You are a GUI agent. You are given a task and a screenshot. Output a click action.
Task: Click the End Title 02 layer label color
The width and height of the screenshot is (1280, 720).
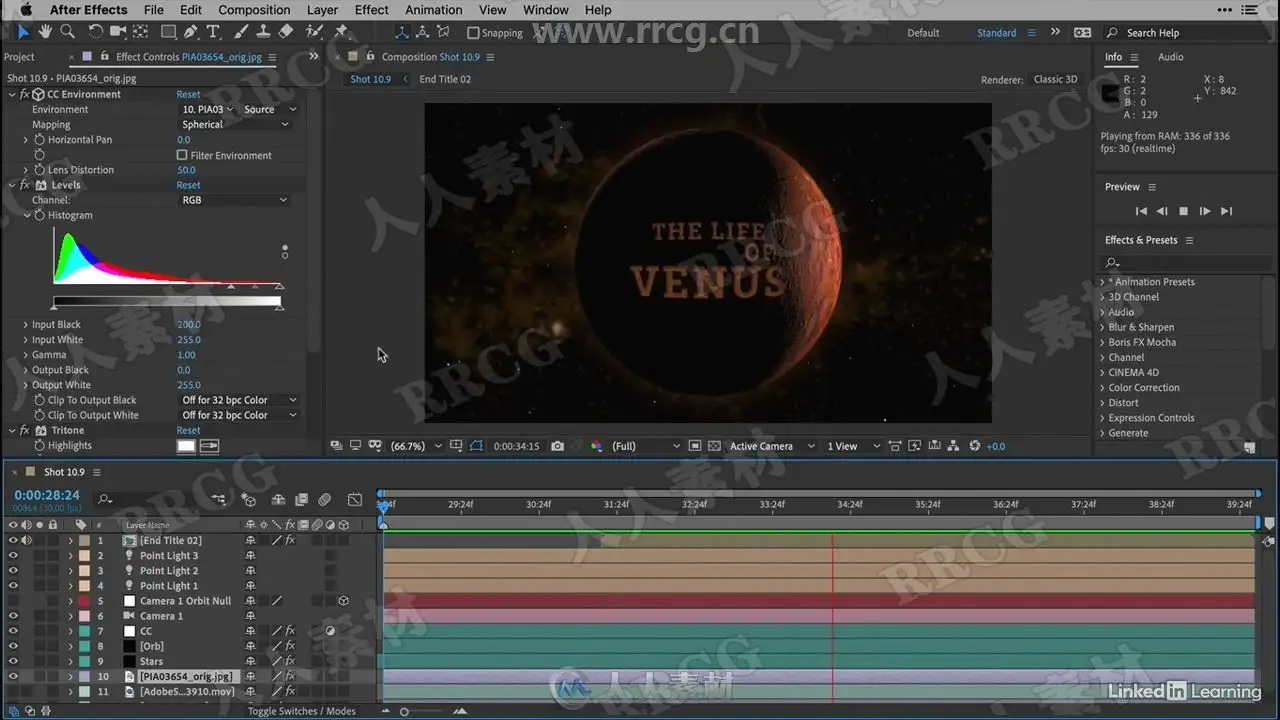click(x=84, y=540)
